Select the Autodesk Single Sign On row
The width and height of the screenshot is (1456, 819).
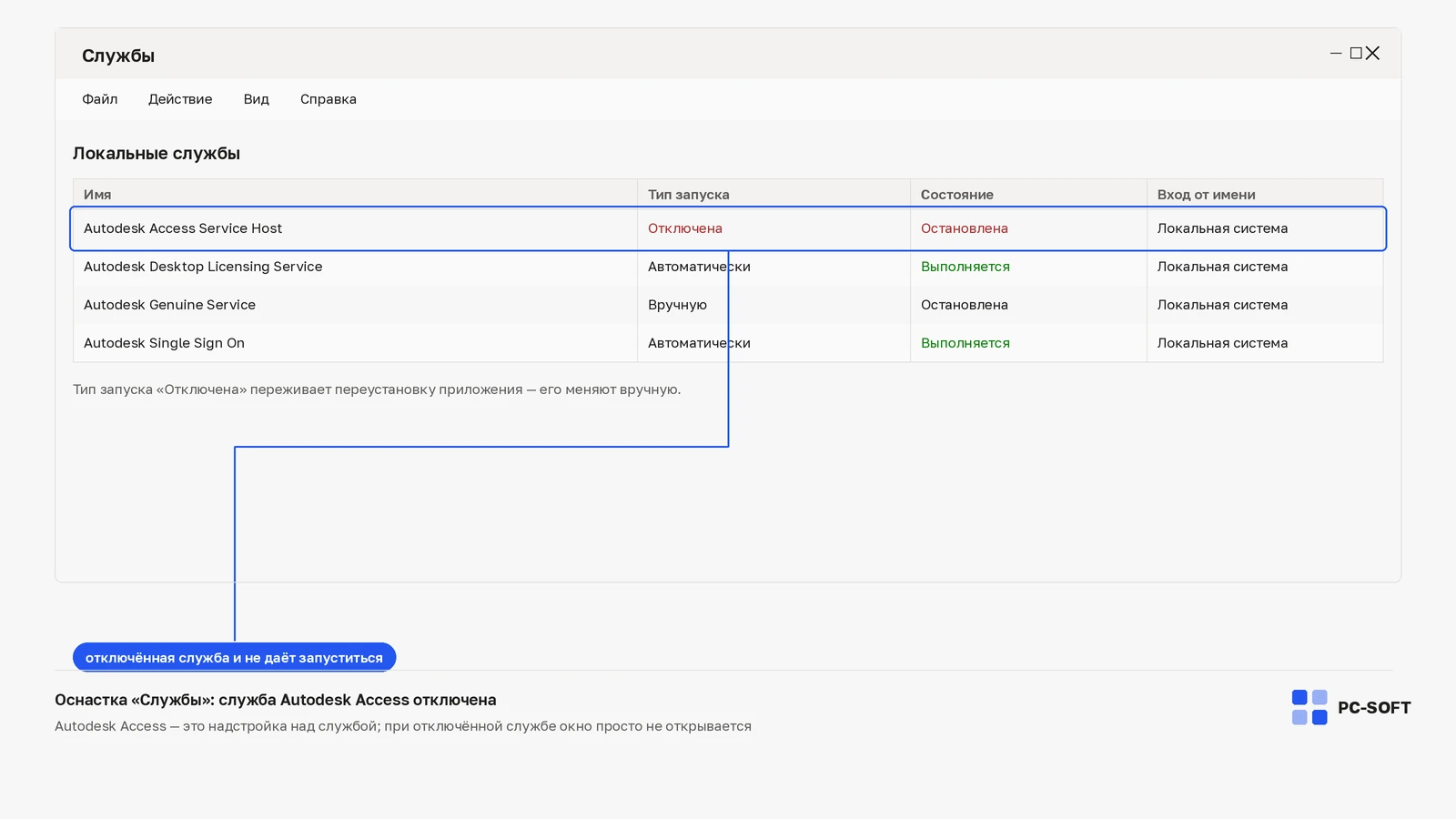[x=728, y=343]
